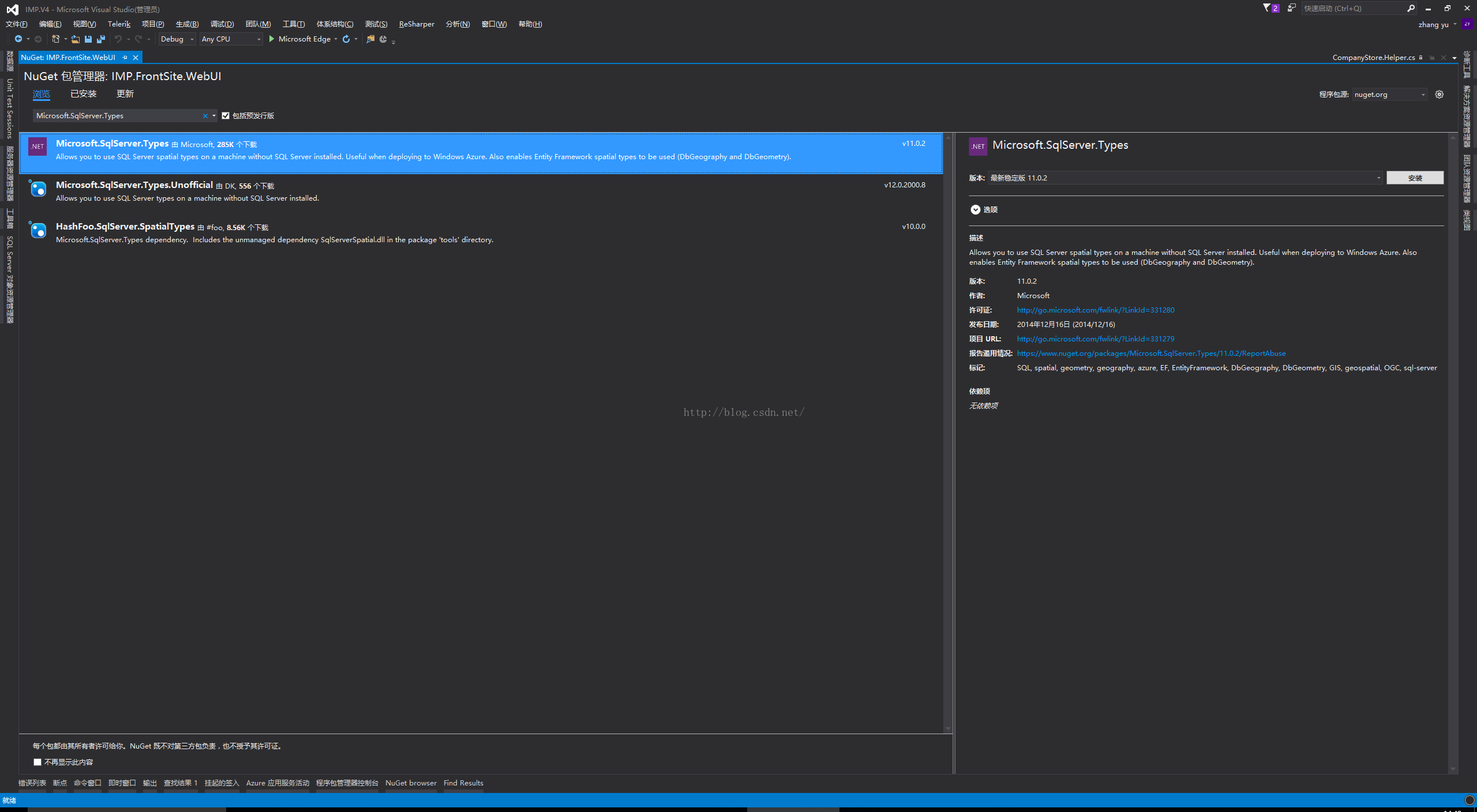Open the Unit Test Sessions side tab
Image resolution: width=1477 pixels, height=812 pixels.
[x=10, y=108]
